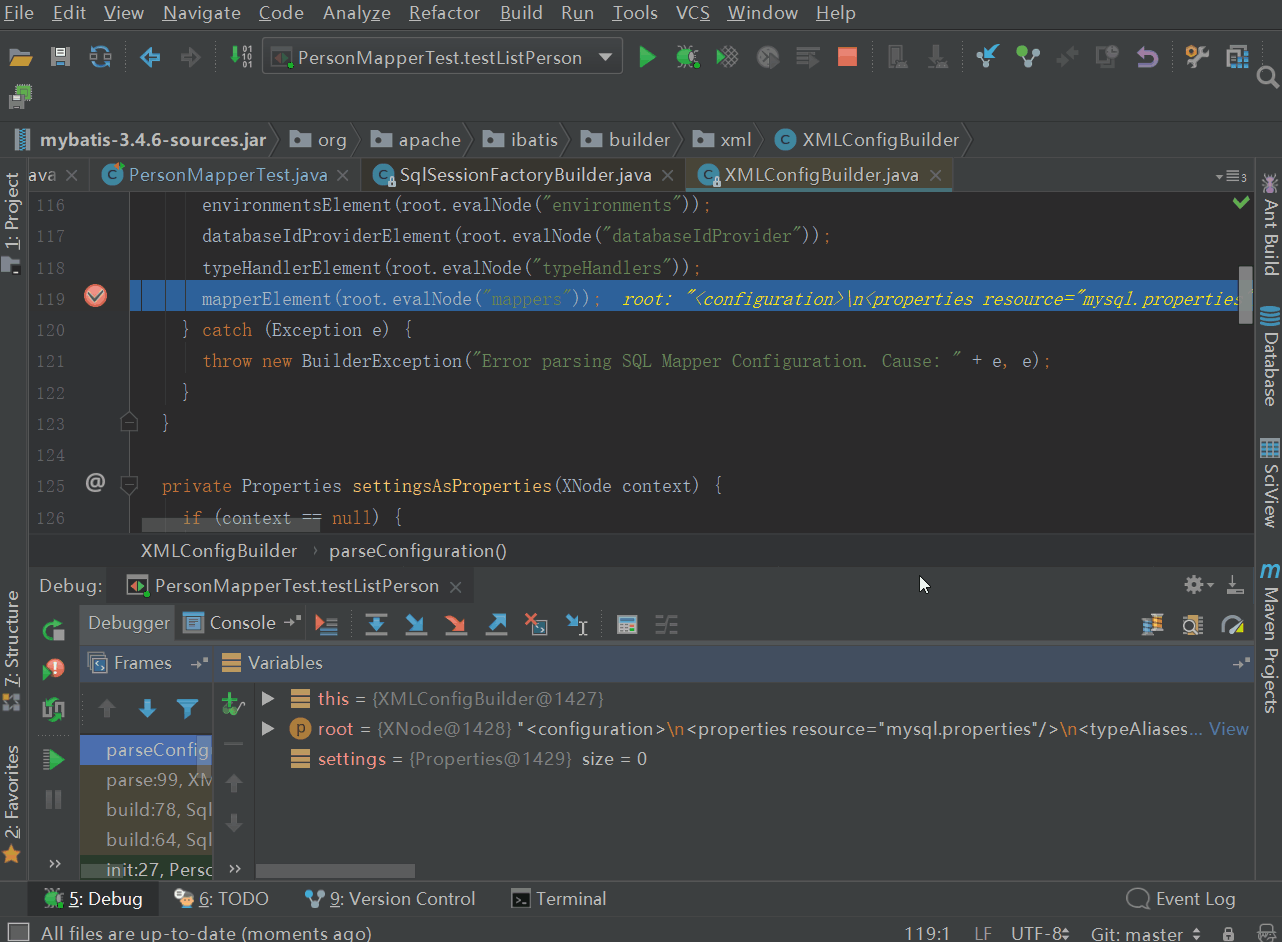The height and width of the screenshot is (942, 1282).
Task: Expand the 'this' variable node
Action: [267, 698]
